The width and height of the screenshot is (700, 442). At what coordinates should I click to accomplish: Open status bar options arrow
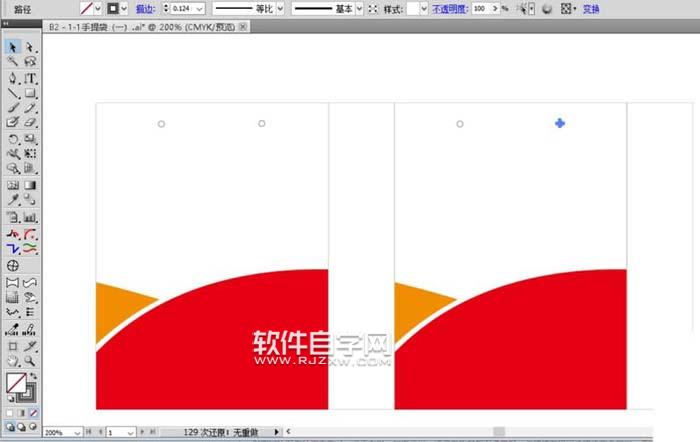tap(277, 432)
